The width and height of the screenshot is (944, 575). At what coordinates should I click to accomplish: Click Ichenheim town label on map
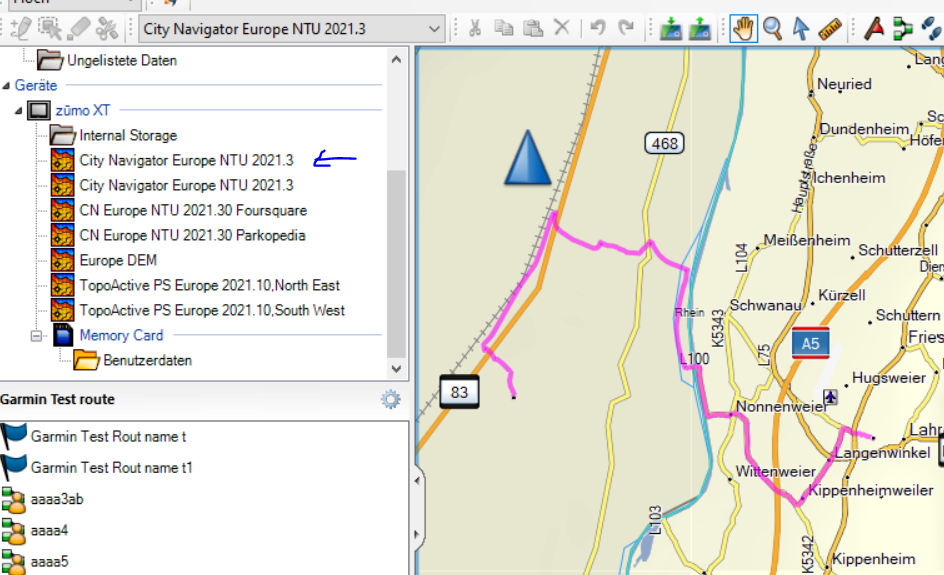tap(849, 178)
